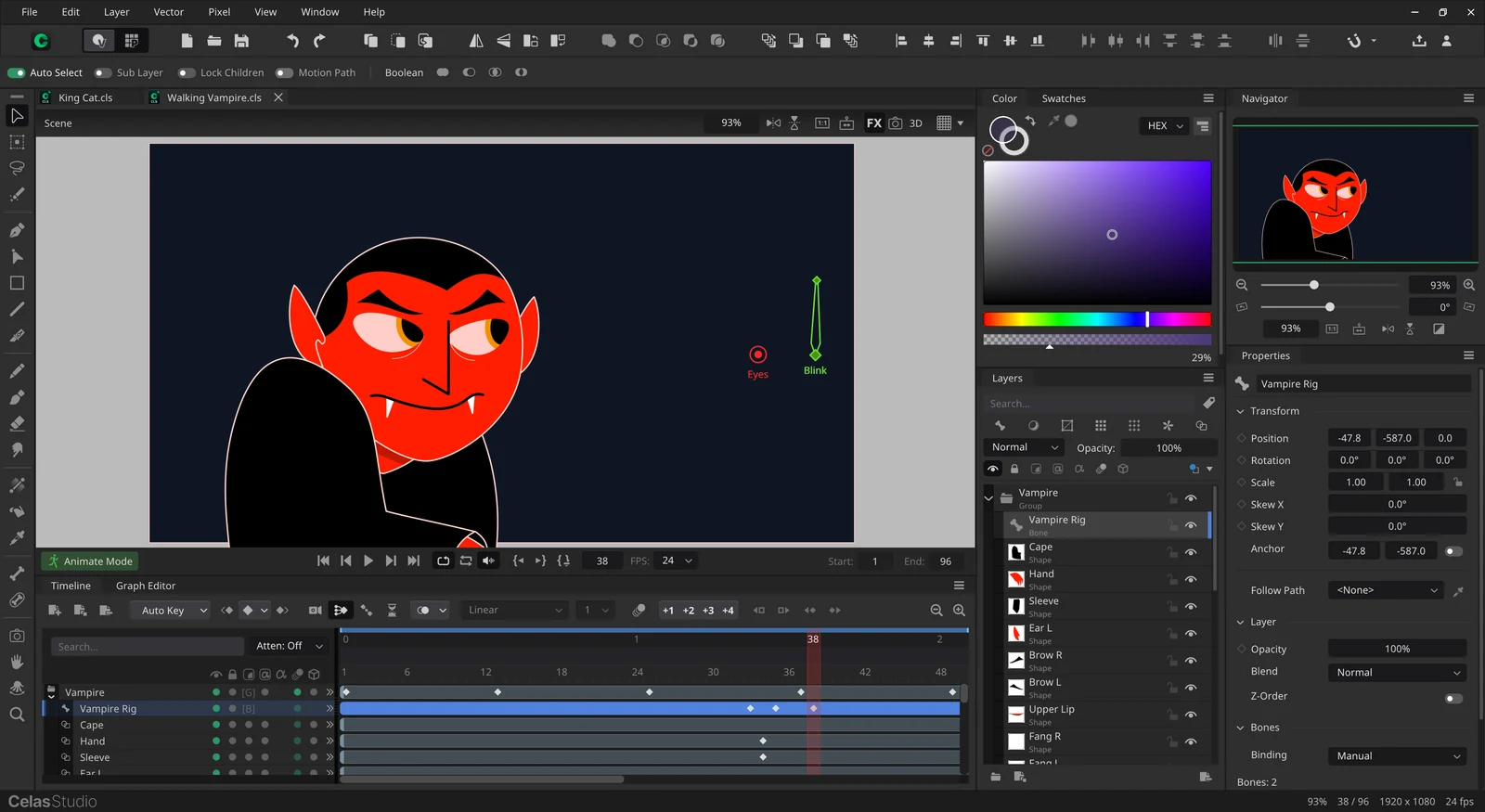The image size is (1485, 812).
Task: Click the user account icon
Action: (1446, 41)
